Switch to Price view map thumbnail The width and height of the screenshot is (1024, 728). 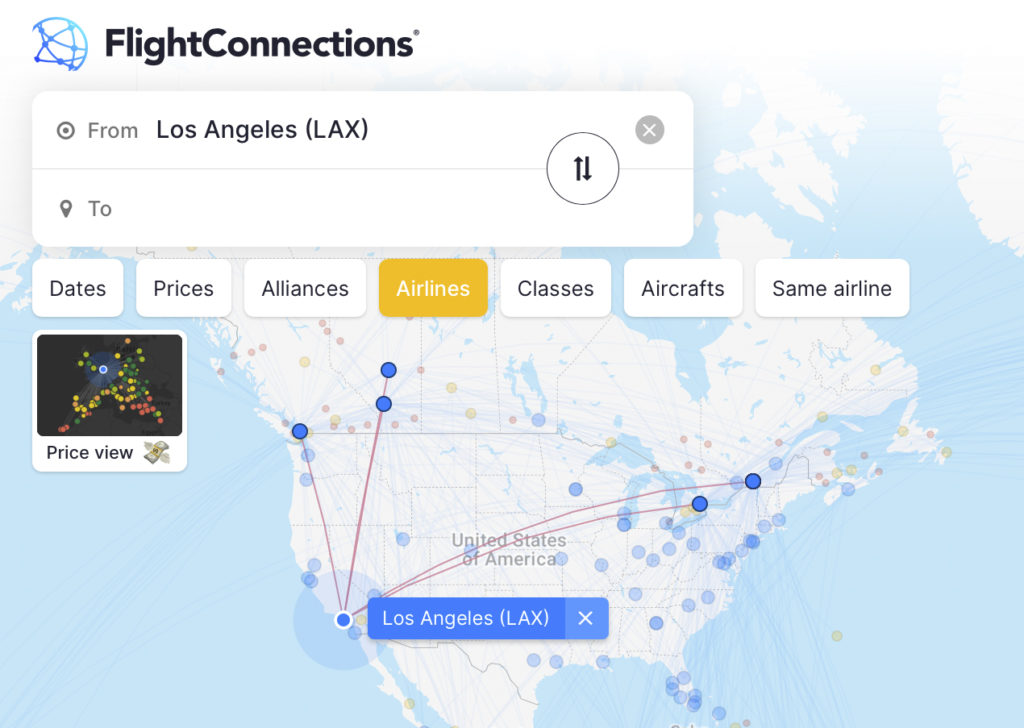coord(110,385)
